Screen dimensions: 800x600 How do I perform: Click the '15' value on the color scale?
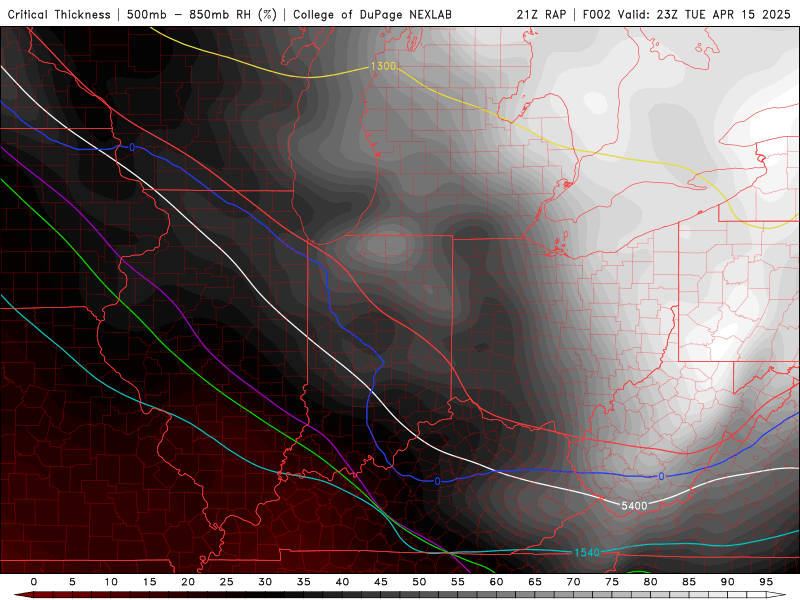[x=149, y=582]
